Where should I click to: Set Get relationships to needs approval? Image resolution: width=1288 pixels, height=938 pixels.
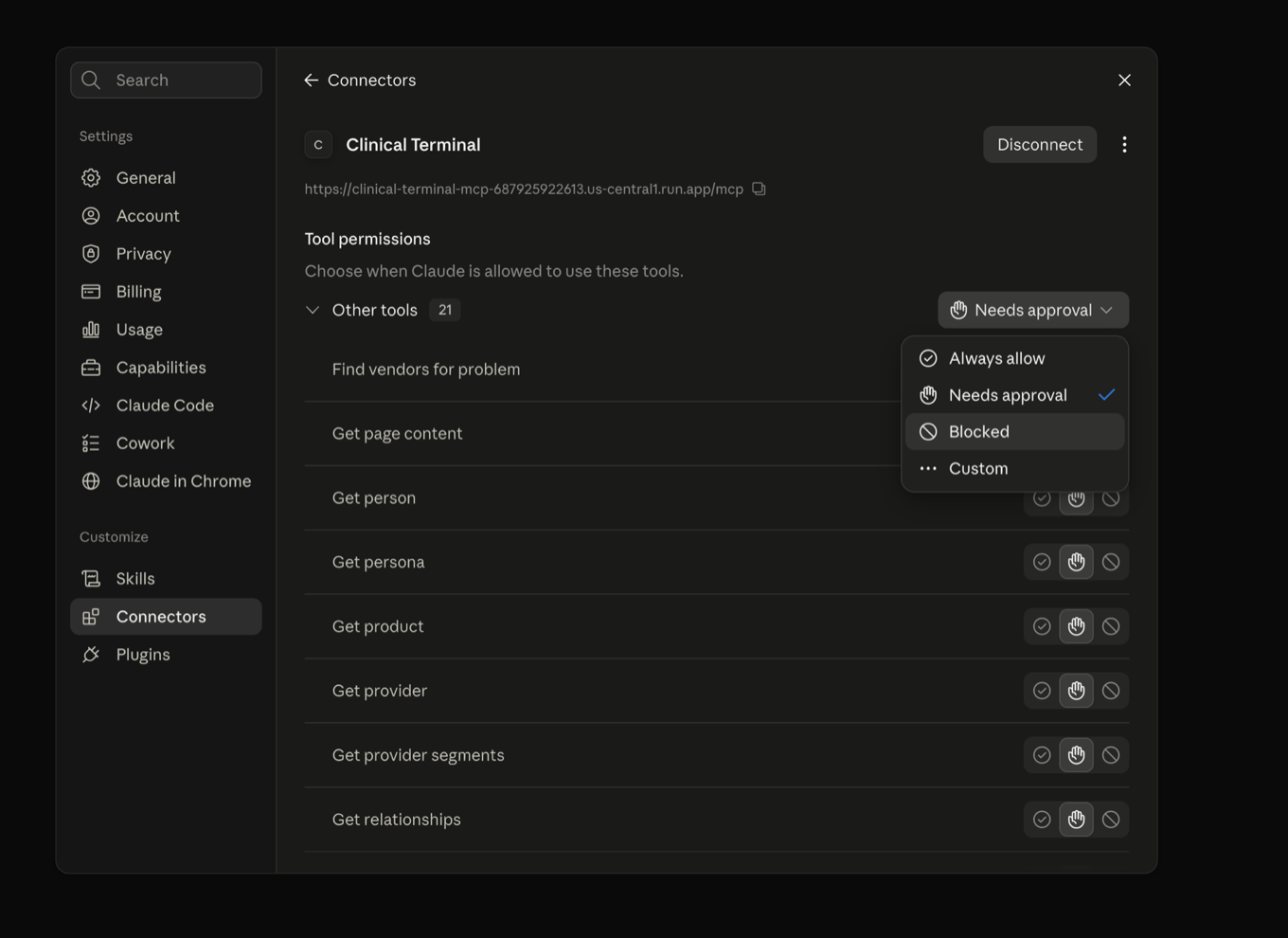[1076, 820]
